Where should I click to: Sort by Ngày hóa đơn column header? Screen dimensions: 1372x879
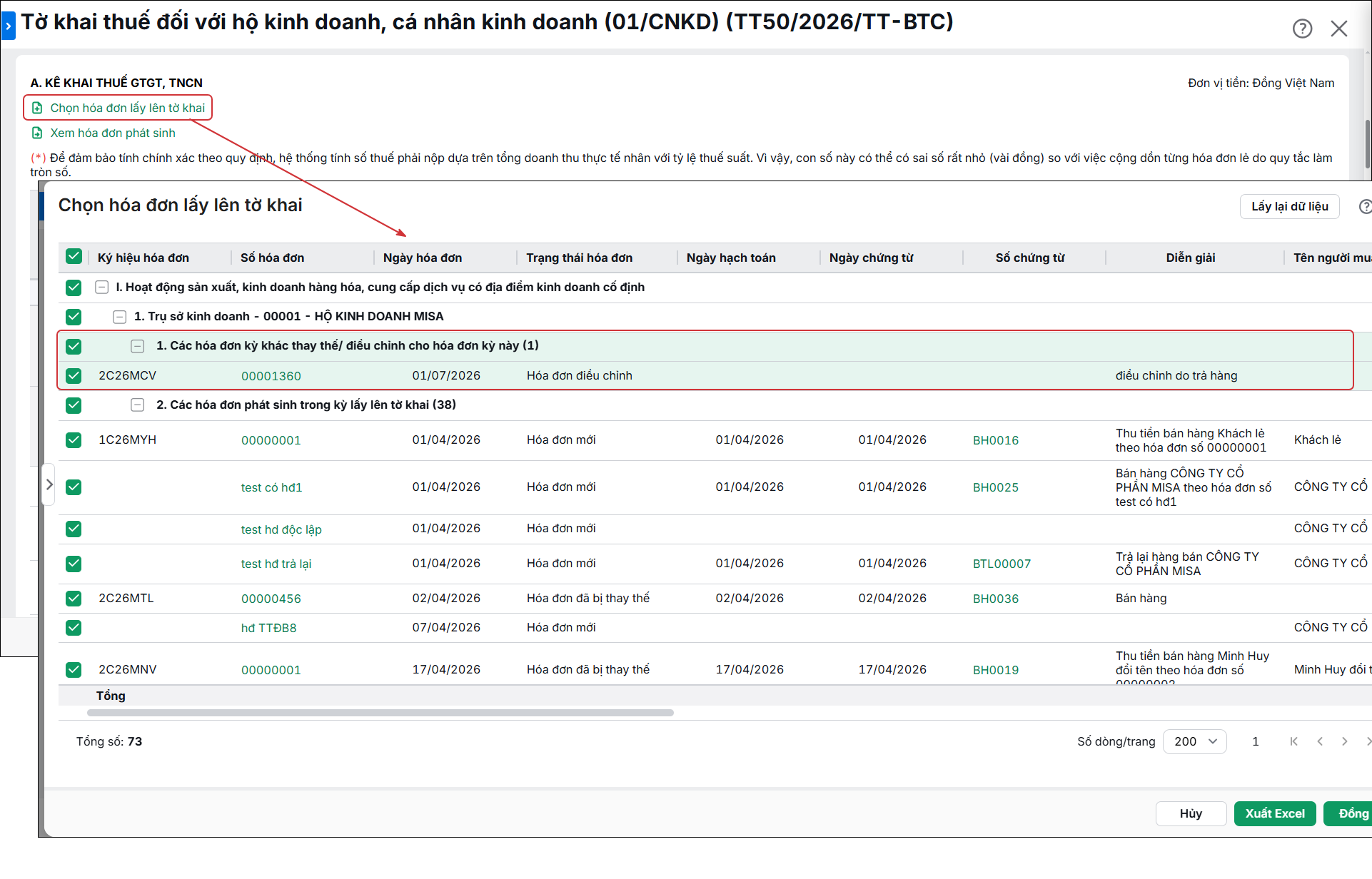point(423,258)
